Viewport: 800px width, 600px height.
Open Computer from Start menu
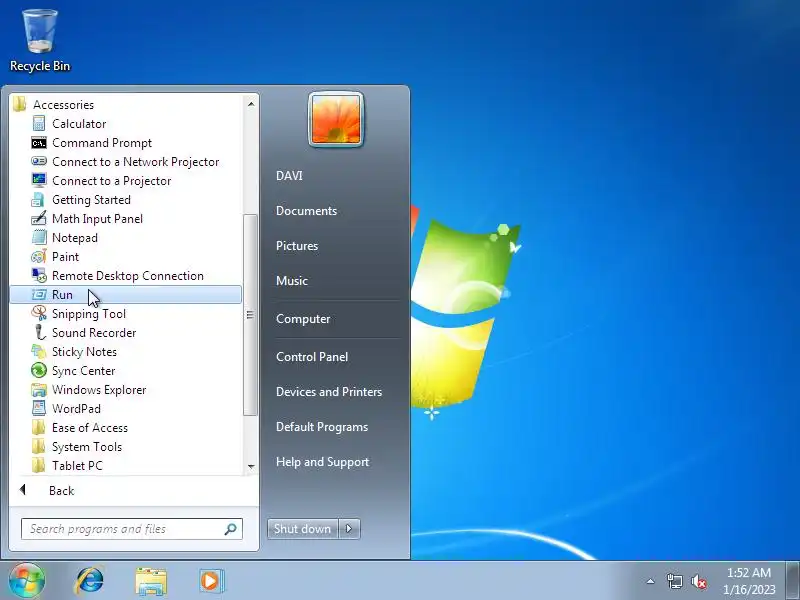[x=303, y=319]
